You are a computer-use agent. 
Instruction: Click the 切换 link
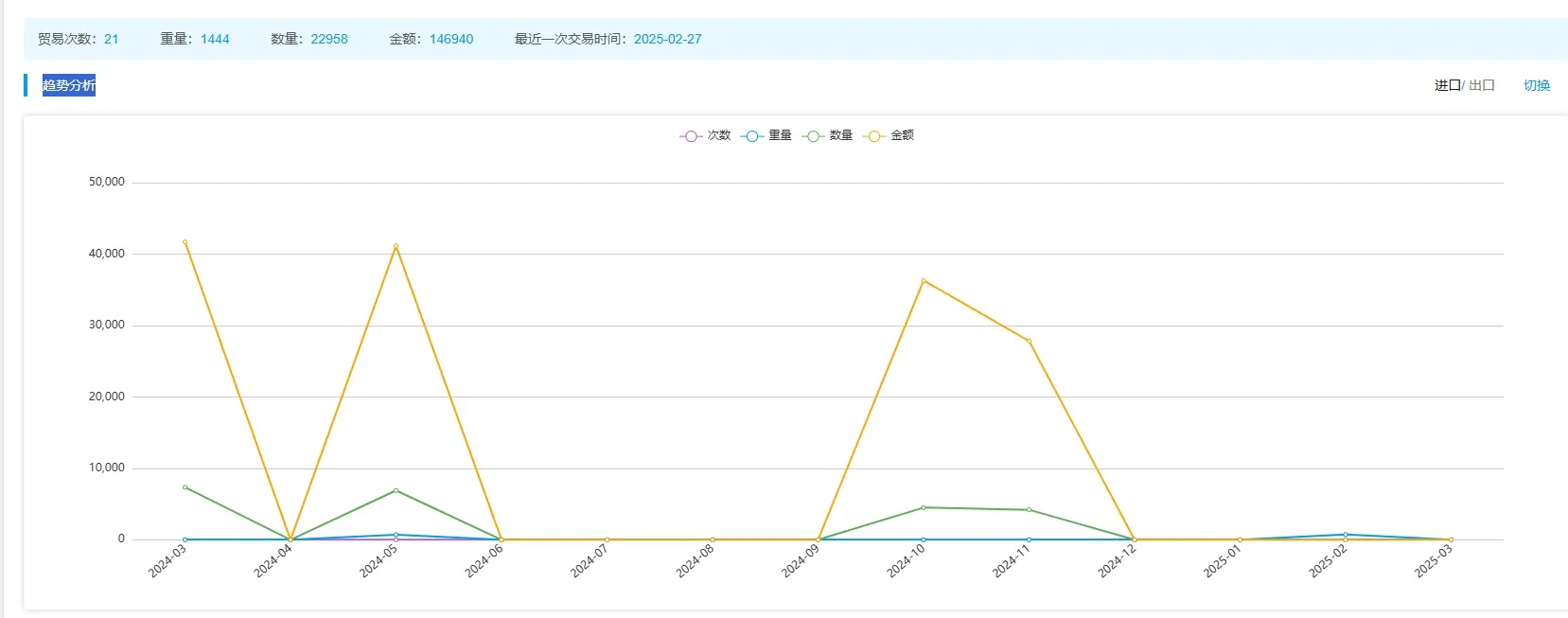click(x=1536, y=85)
